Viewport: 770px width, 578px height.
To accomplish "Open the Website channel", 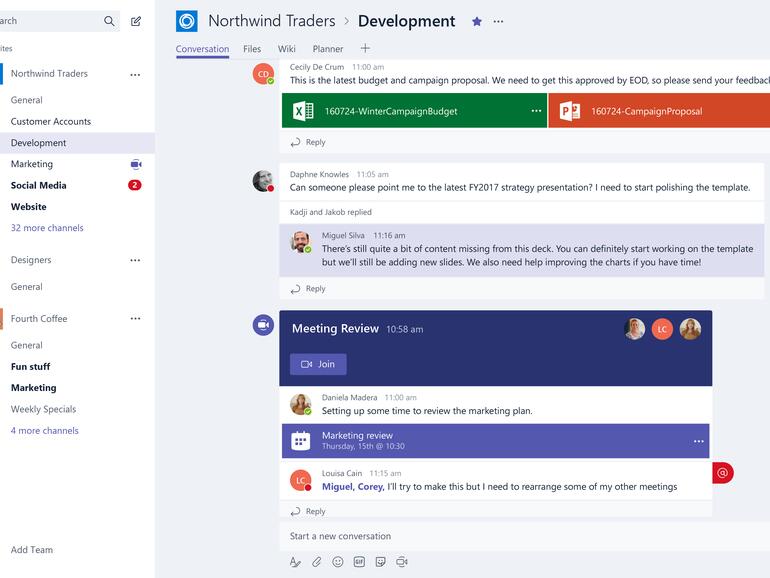I will pos(28,207).
